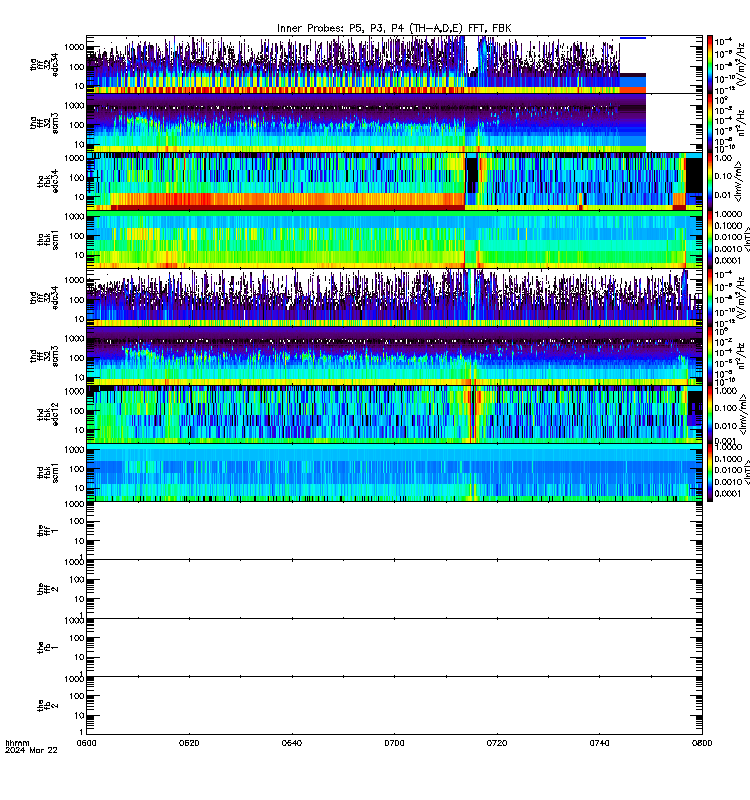The height and width of the screenshot is (800, 750).
Task: Click the tha fff edc34 spectrogram panel
Action: tap(394, 64)
